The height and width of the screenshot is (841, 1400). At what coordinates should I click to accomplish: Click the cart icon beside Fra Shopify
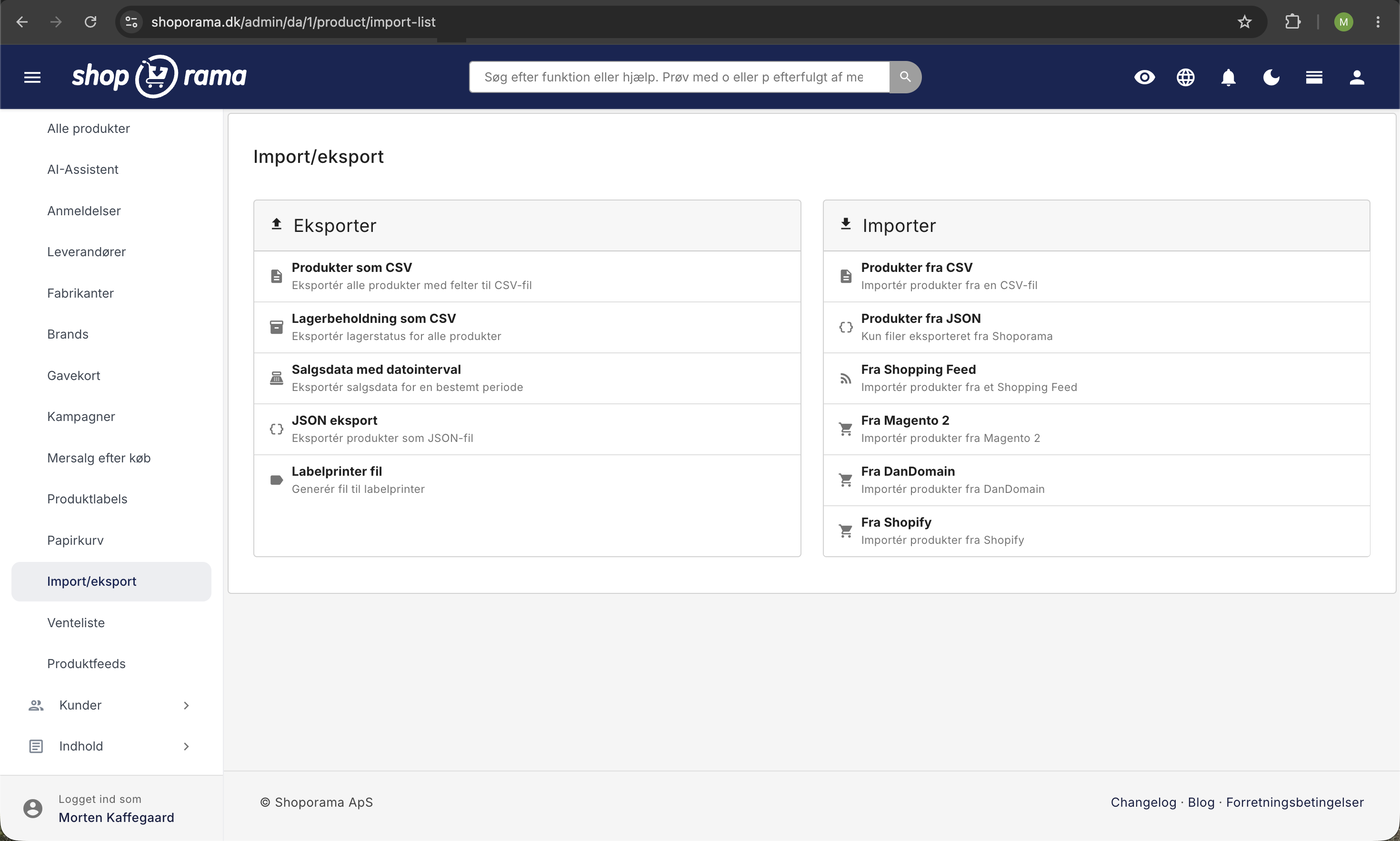pyautogui.click(x=846, y=531)
